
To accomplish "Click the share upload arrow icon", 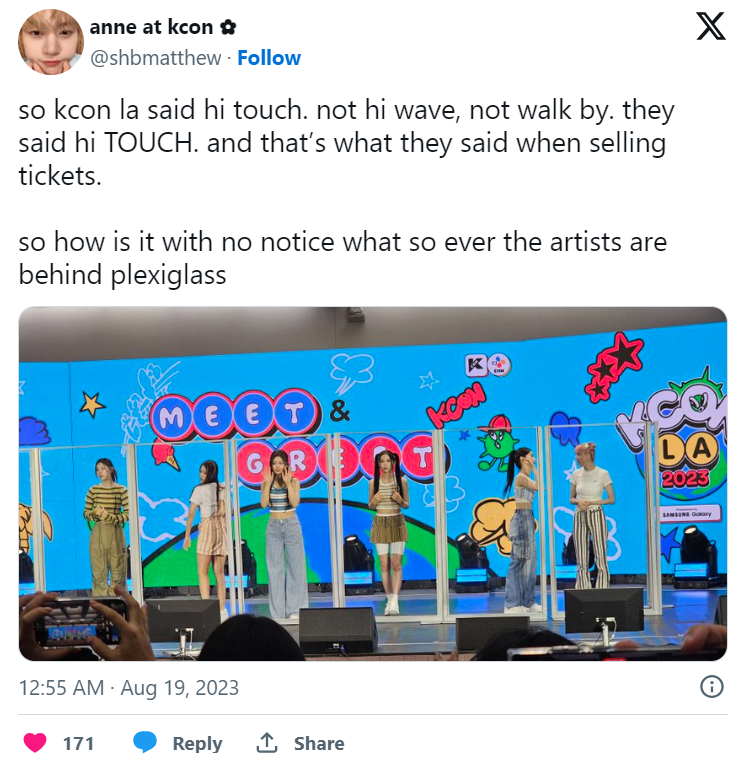I will (x=267, y=743).
